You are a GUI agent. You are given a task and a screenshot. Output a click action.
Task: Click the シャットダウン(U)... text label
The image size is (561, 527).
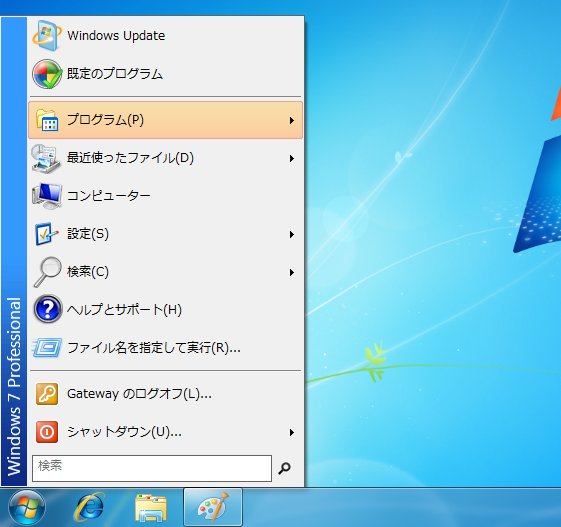pos(125,432)
